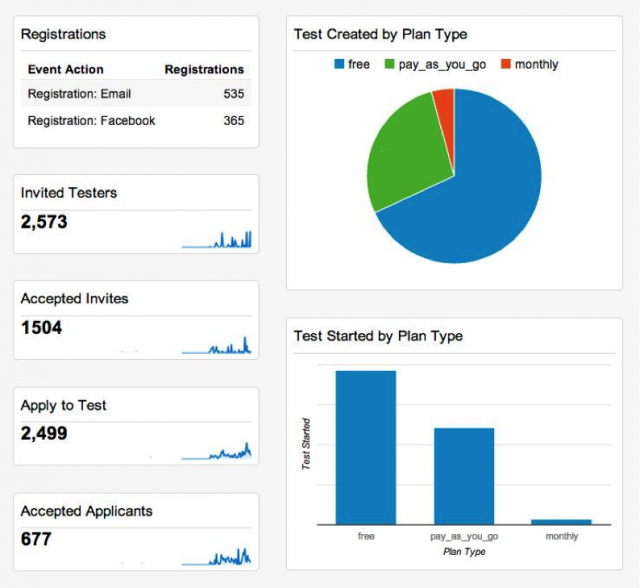The image size is (640, 588).
Task: Select the Registration: Email row
Action: (x=136, y=93)
